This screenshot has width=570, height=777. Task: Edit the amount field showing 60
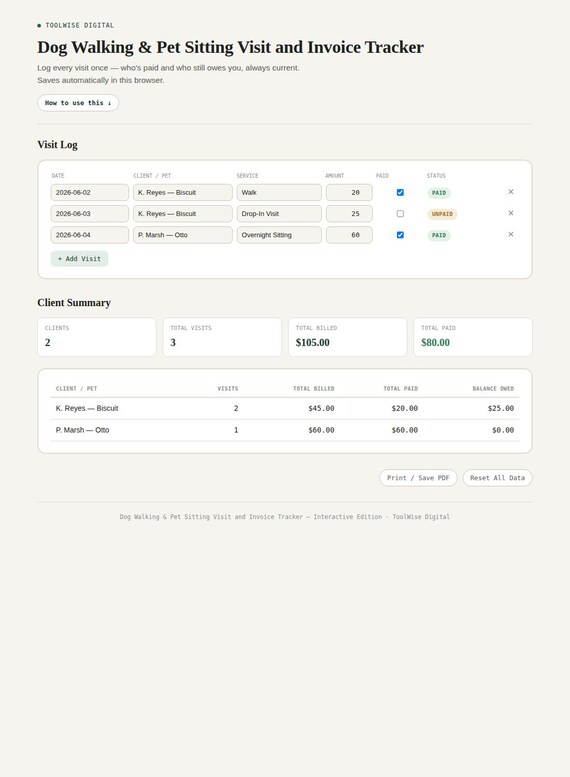pyautogui.click(x=349, y=235)
